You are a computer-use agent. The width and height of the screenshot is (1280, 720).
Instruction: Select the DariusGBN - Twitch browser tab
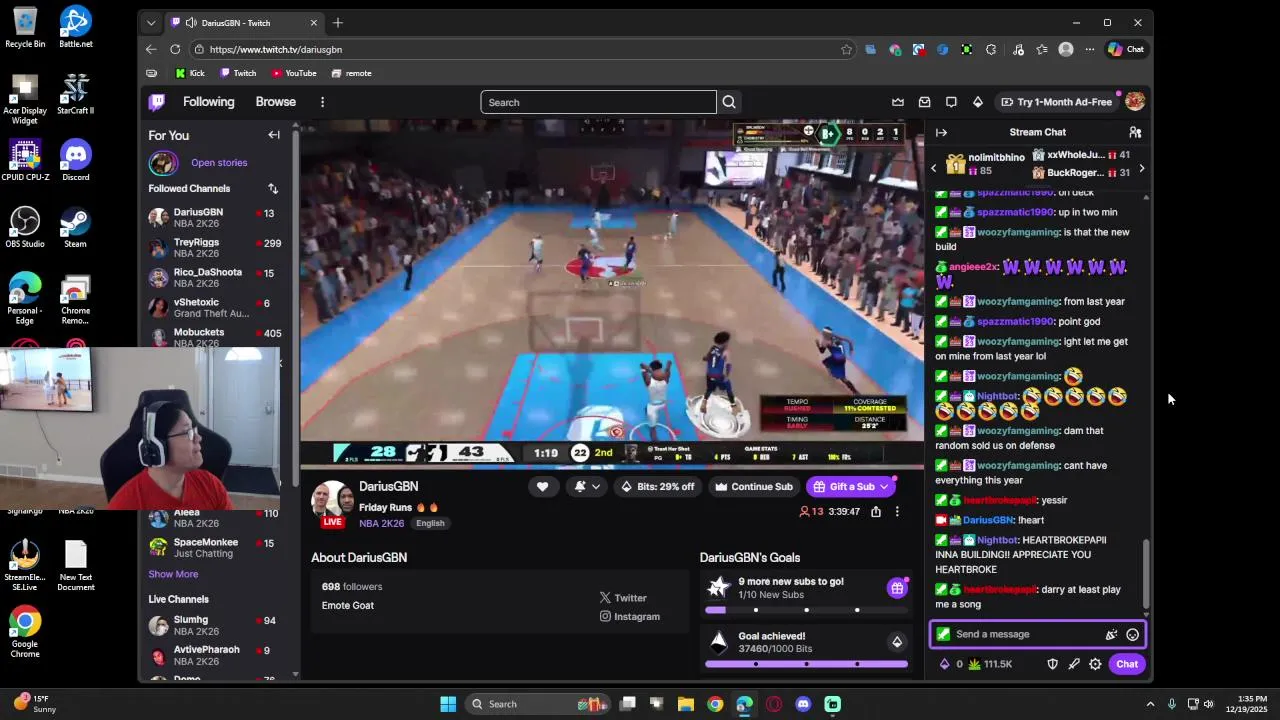pos(244,23)
